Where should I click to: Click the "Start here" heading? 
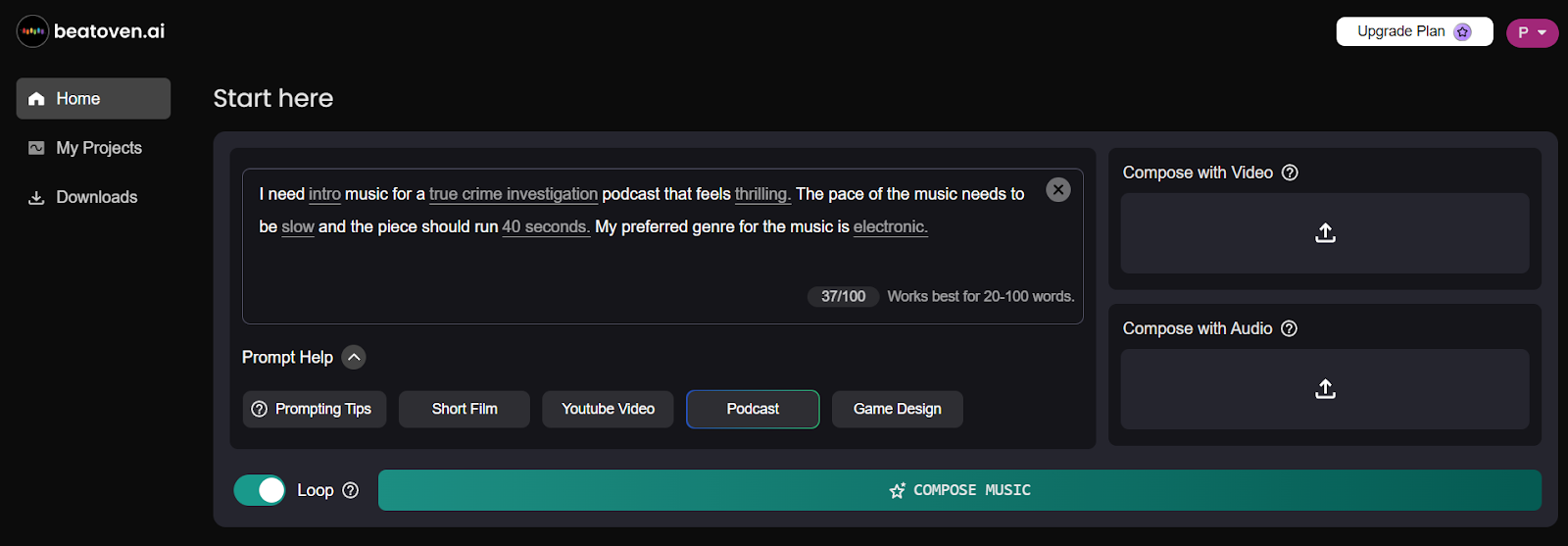coord(273,98)
